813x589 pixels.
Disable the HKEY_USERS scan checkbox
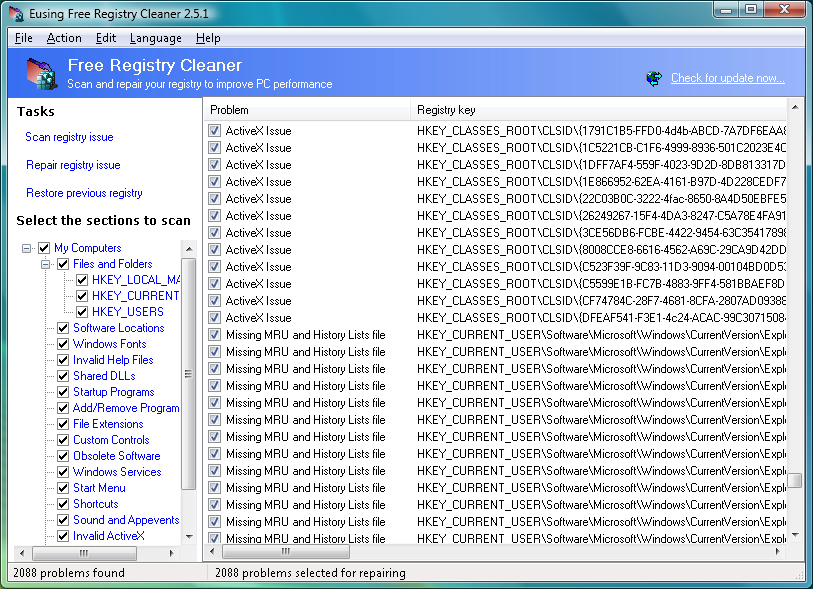[82, 312]
